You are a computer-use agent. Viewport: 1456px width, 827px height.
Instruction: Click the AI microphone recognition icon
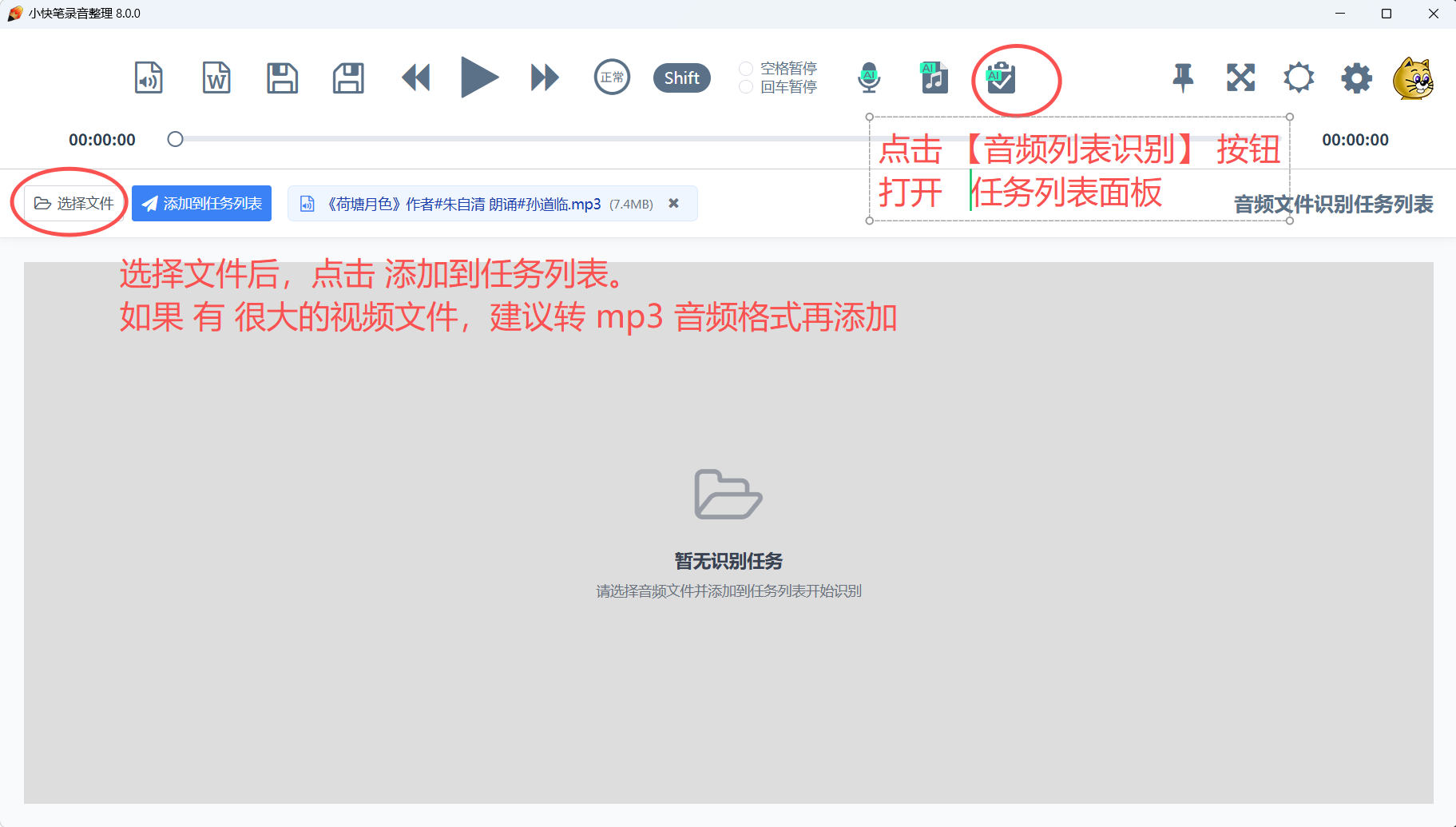[869, 78]
